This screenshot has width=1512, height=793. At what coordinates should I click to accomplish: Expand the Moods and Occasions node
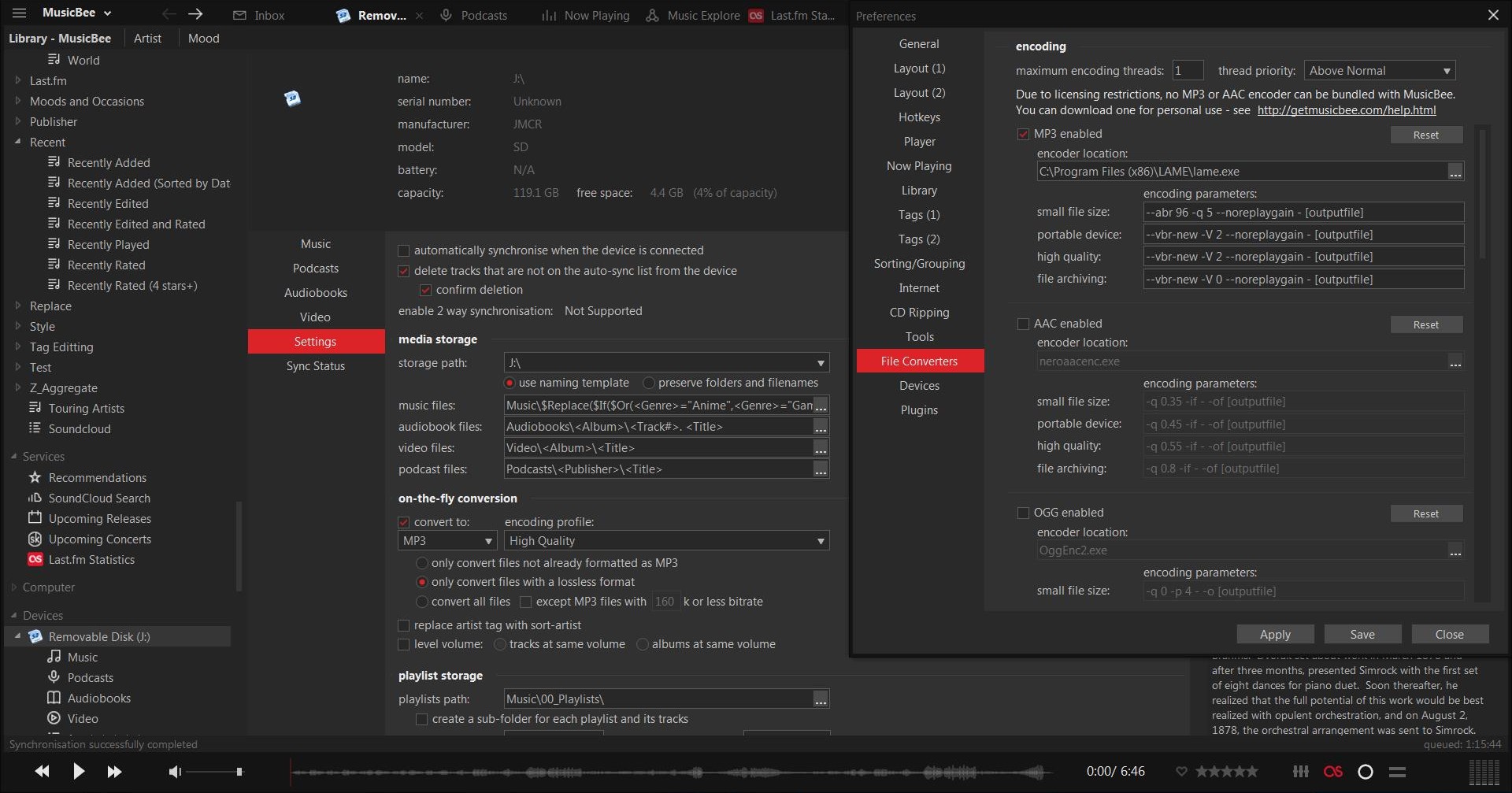17,101
